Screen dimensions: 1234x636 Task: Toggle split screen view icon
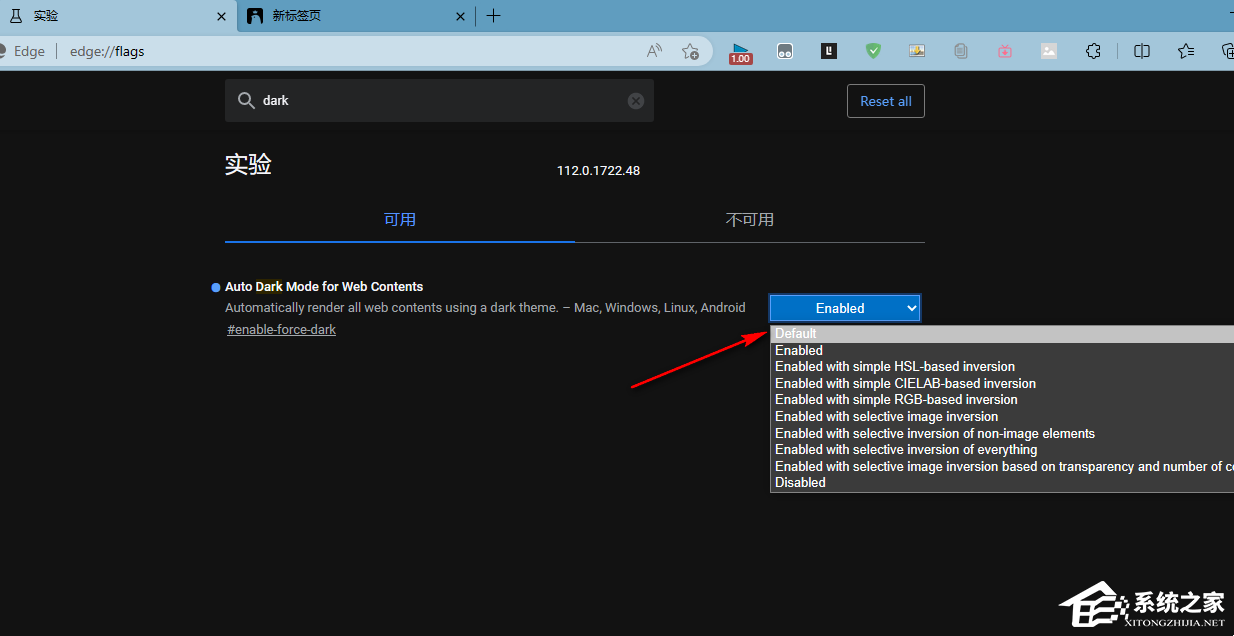tap(1141, 51)
